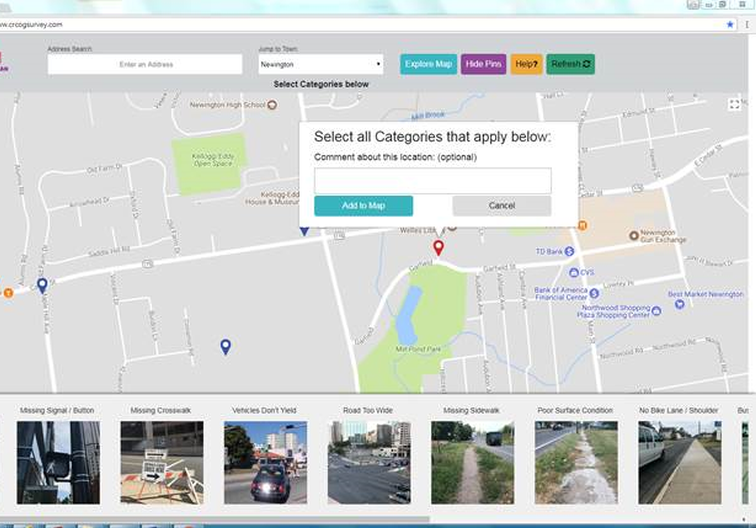
Task: Bookmark page with star icon
Action: click(730, 24)
